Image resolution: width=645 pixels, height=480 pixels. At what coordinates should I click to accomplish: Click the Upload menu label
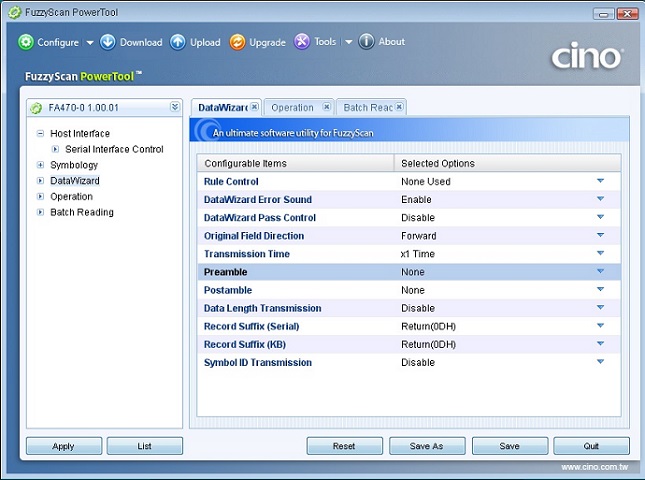pos(205,42)
